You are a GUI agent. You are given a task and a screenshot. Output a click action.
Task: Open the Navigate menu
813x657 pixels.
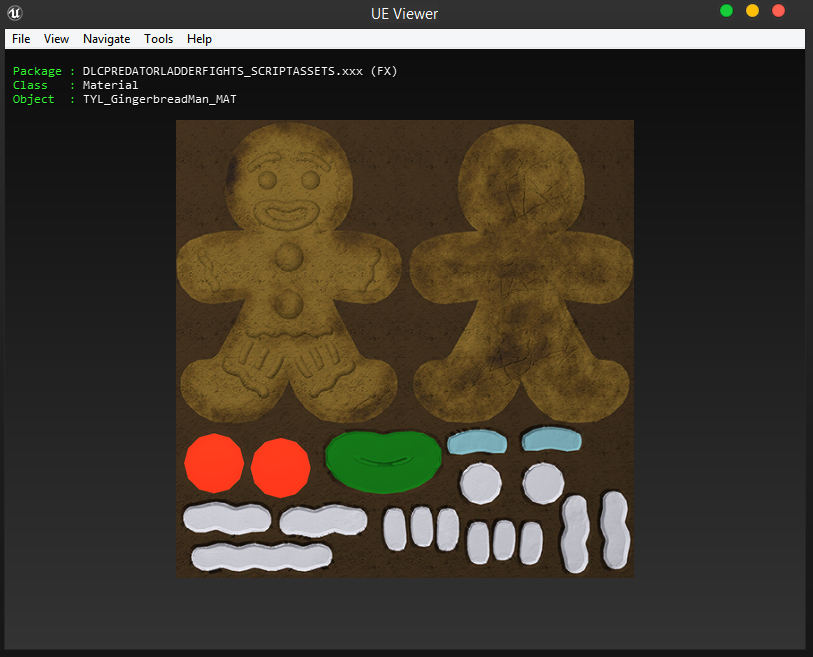[106, 39]
